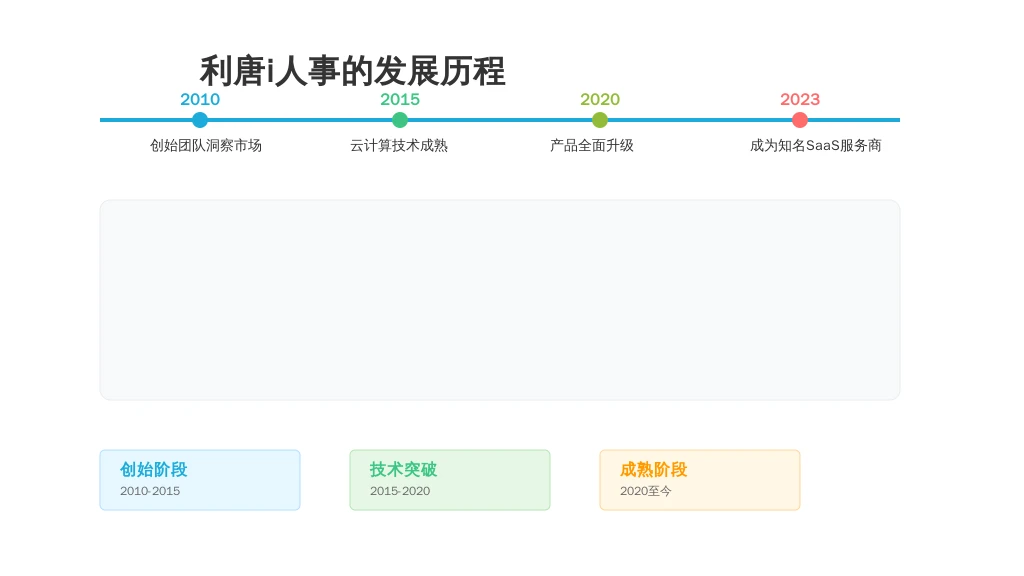Image resolution: width=1024 pixels, height=576 pixels.
Task: Click the text 产品全面升级
Action: [x=592, y=145]
